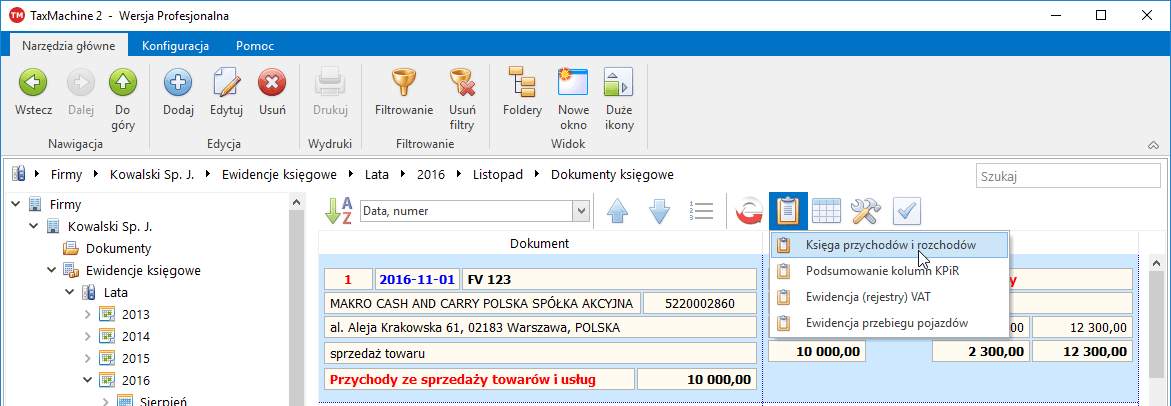Select the FV 123 document number
This screenshot has height=406, width=1171.
click(x=609, y=281)
